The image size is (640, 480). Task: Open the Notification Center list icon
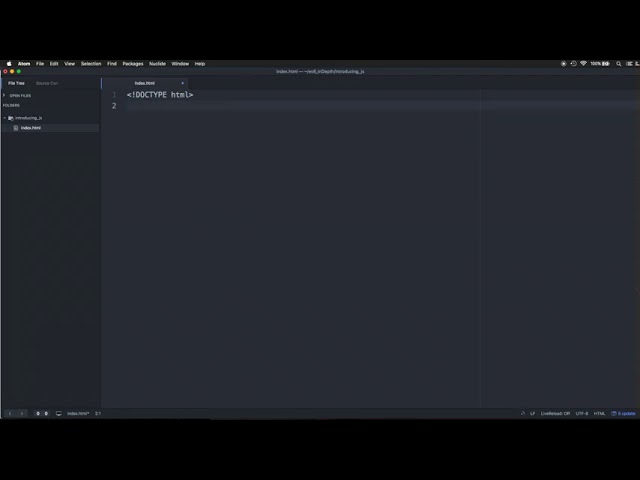pos(629,64)
